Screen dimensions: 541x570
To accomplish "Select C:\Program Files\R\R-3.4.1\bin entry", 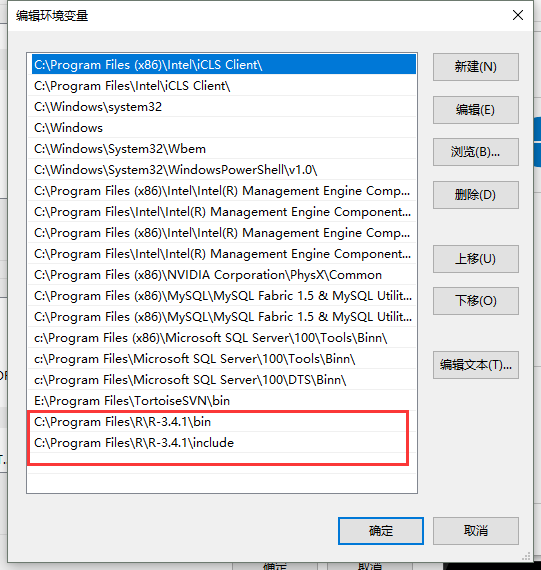I will pos(222,422).
